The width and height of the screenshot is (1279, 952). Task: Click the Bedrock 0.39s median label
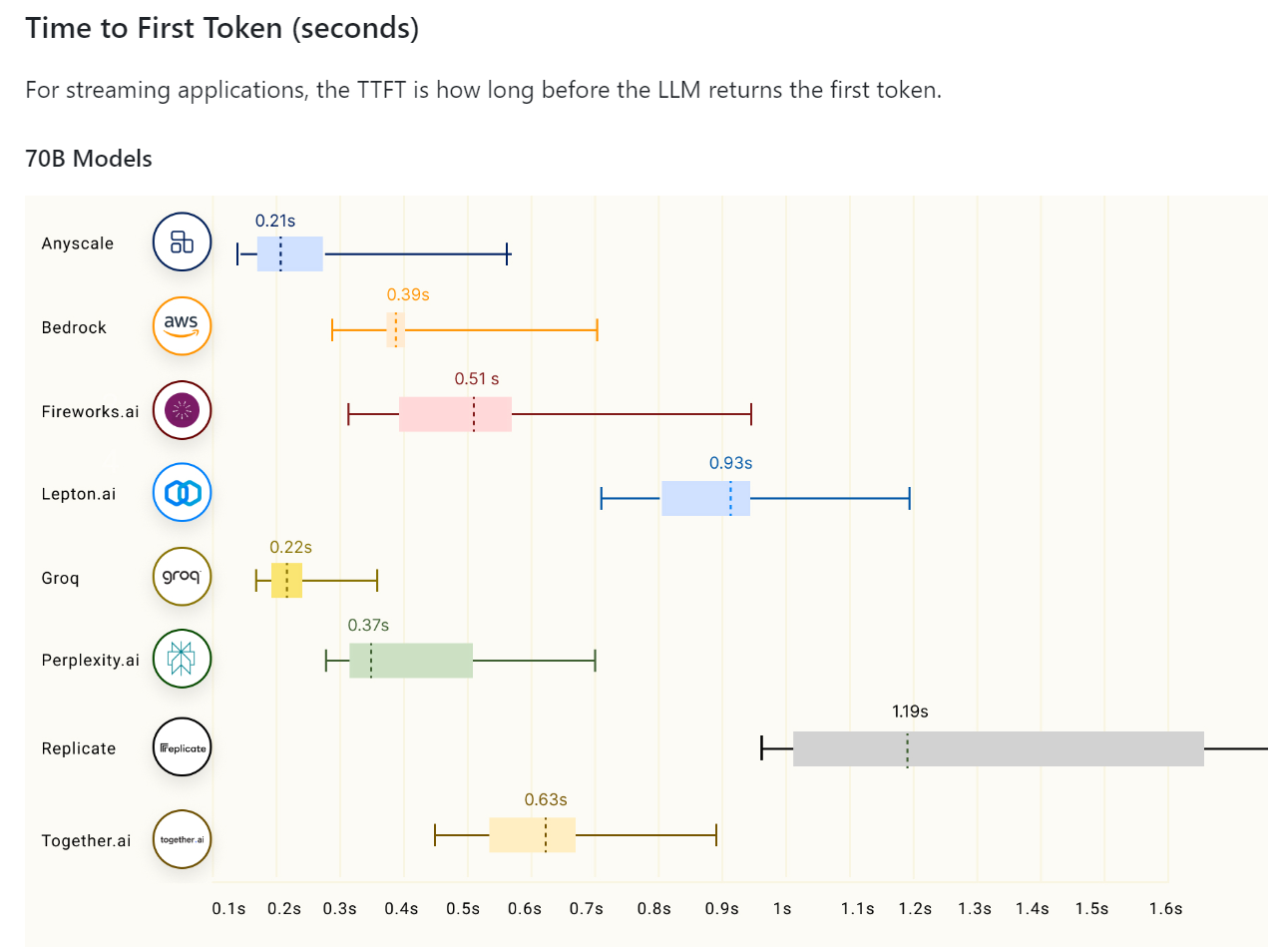coord(408,295)
